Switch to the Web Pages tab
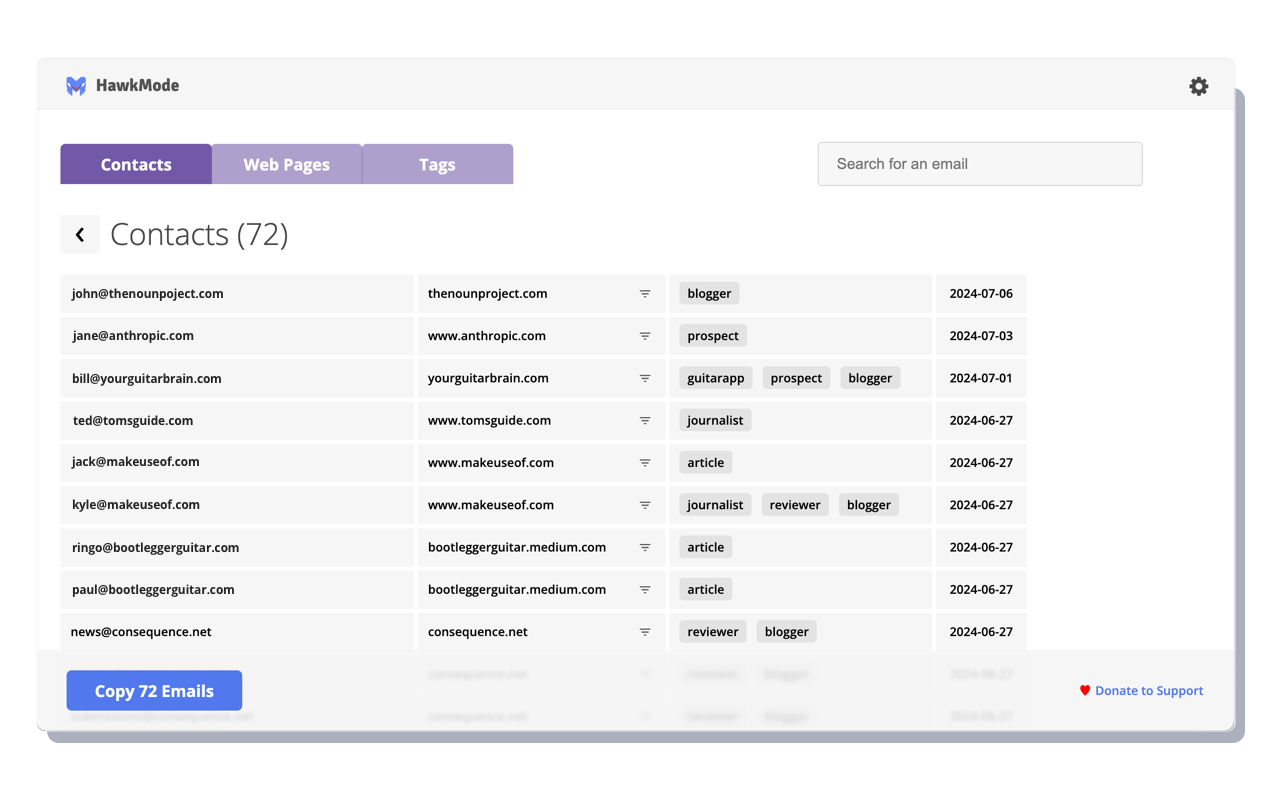 click(286, 164)
